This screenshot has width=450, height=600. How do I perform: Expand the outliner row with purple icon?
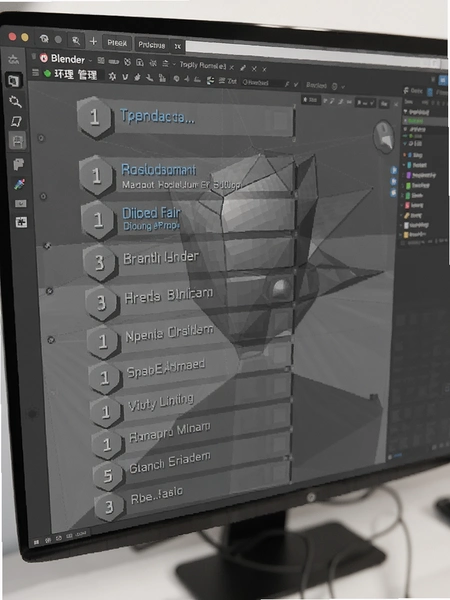(404, 175)
